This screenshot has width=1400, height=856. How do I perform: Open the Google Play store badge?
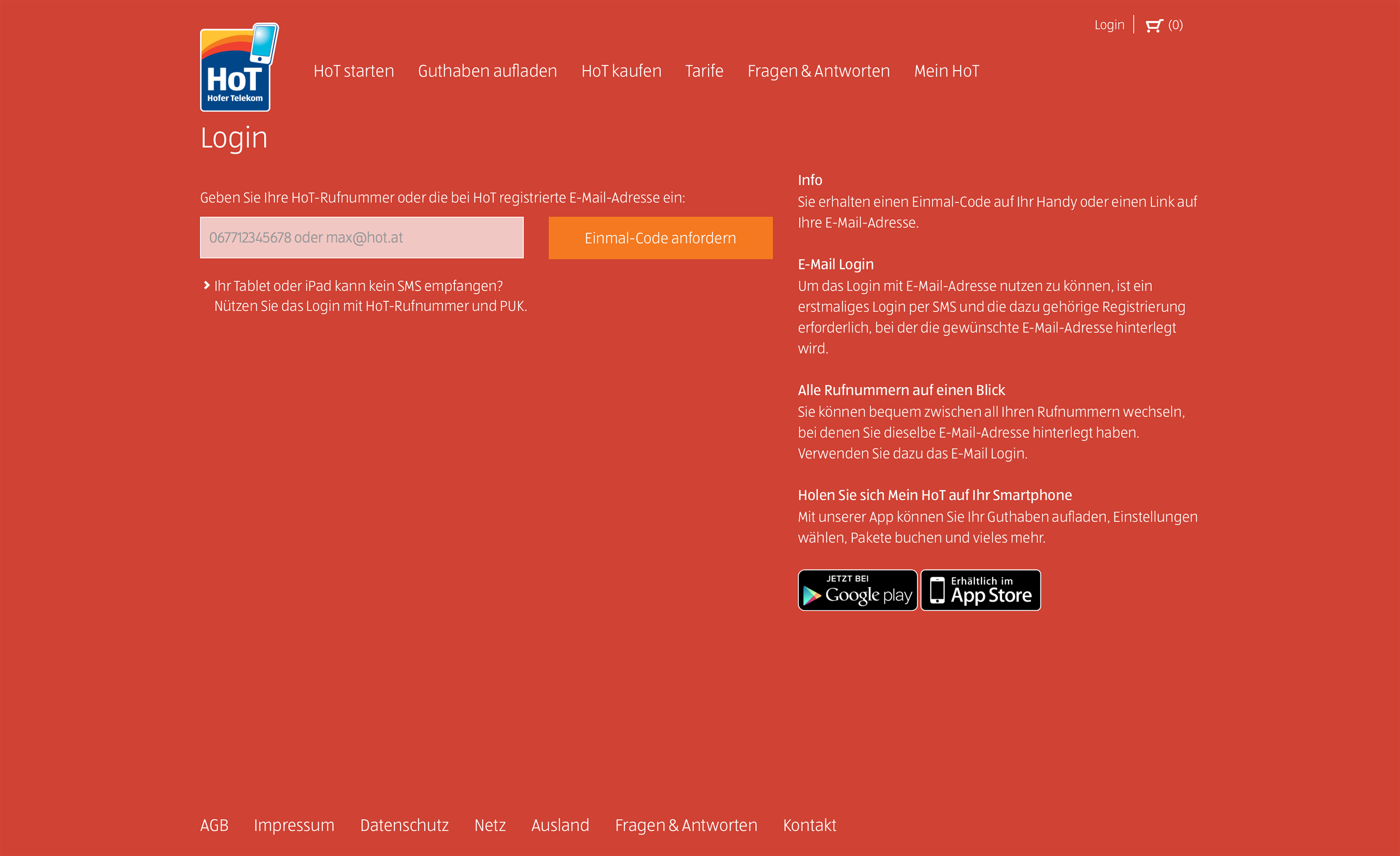[x=857, y=590]
